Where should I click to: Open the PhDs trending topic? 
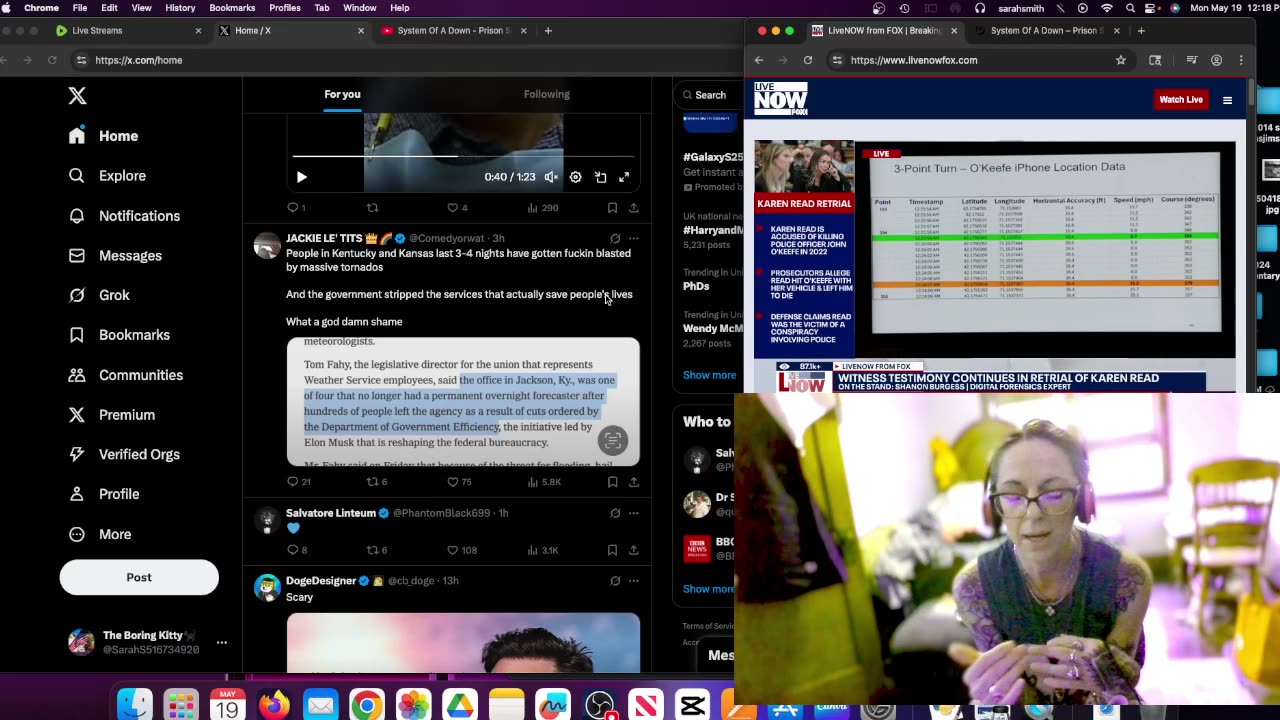(x=696, y=286)
